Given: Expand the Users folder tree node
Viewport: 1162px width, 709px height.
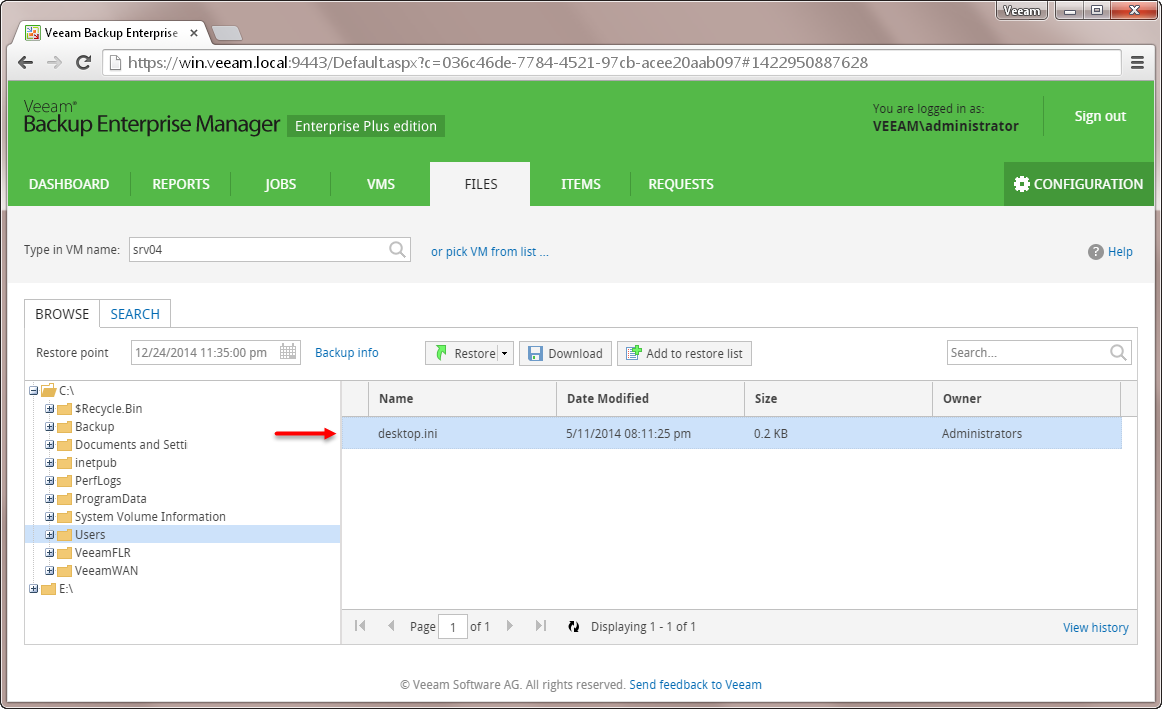Looking at the screenshot, I should coord(50,535).
